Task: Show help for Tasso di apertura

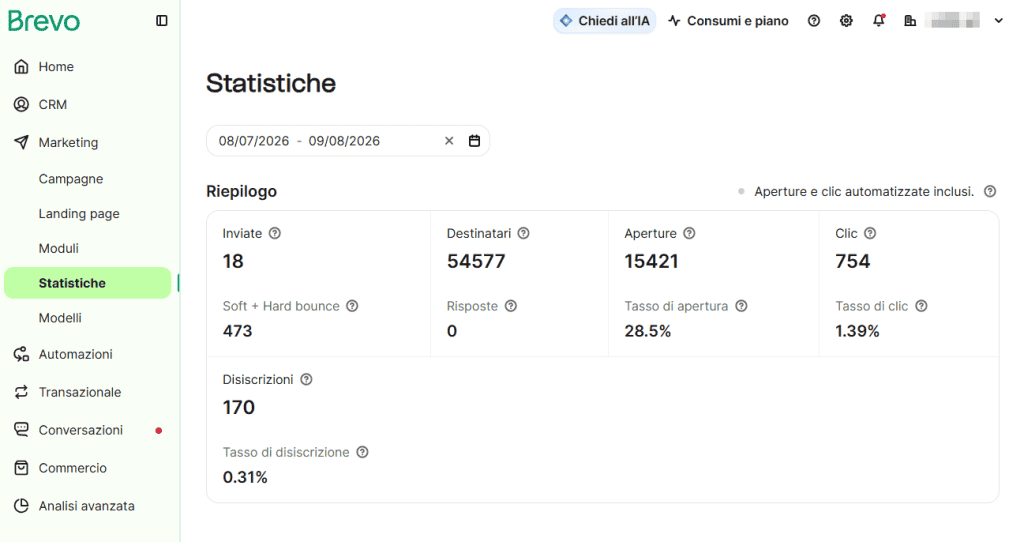Action: [741, 306]
